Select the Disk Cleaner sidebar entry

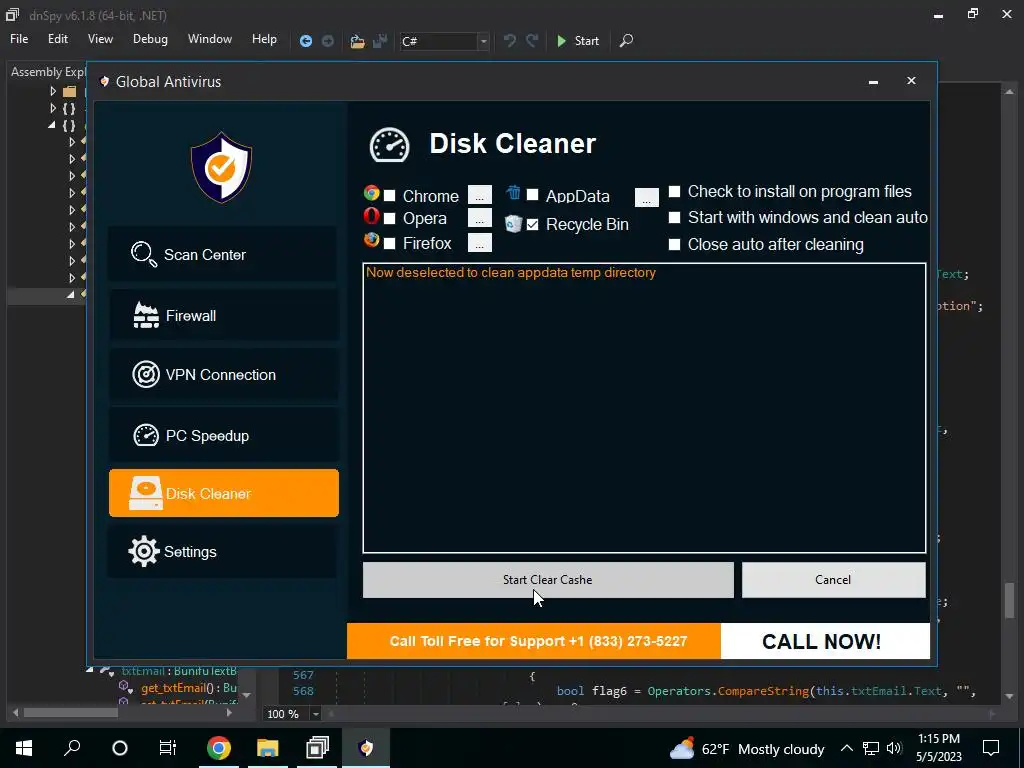point(223,493)
